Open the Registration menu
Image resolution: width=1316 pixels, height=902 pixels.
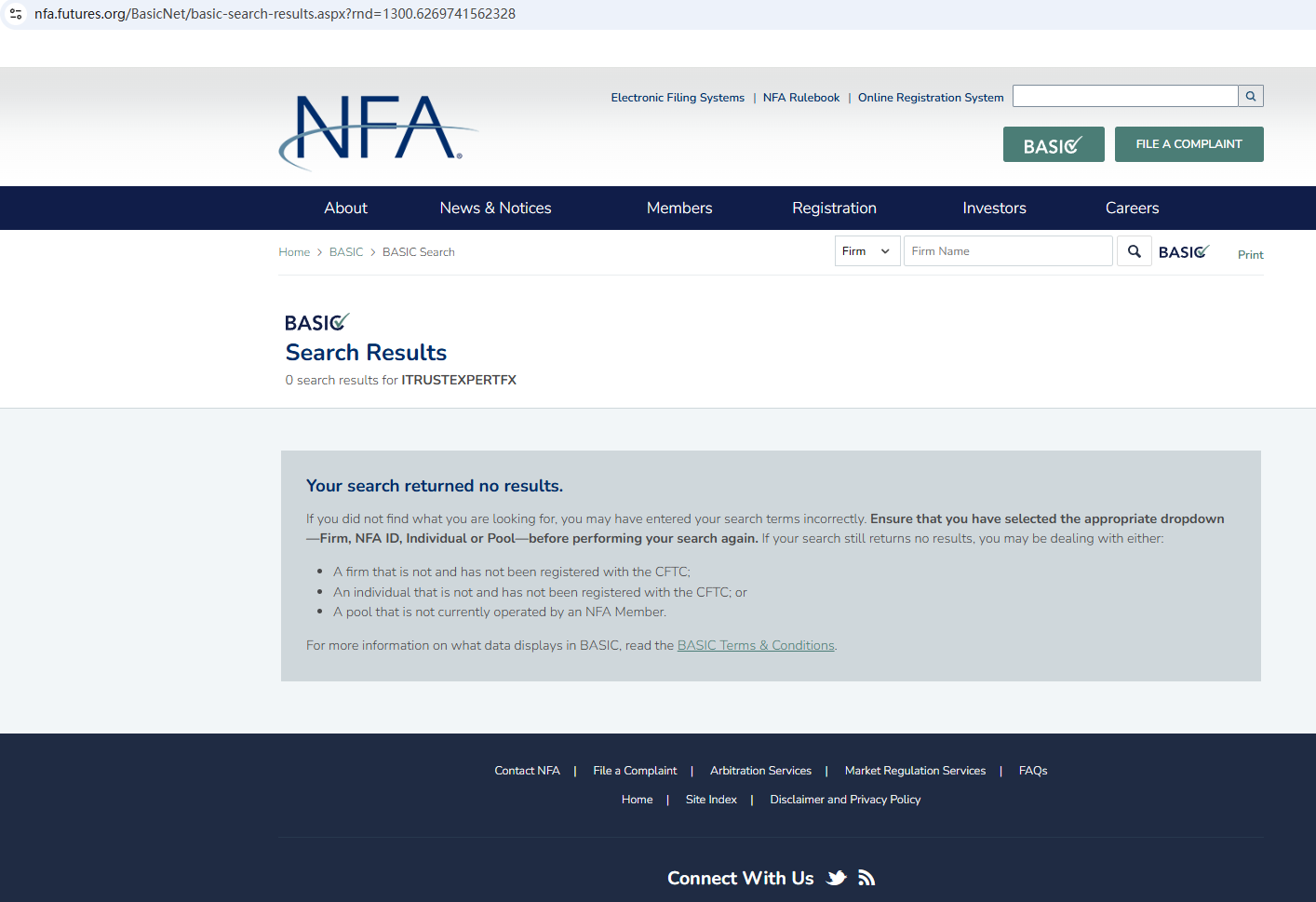(x=834, y=209)
